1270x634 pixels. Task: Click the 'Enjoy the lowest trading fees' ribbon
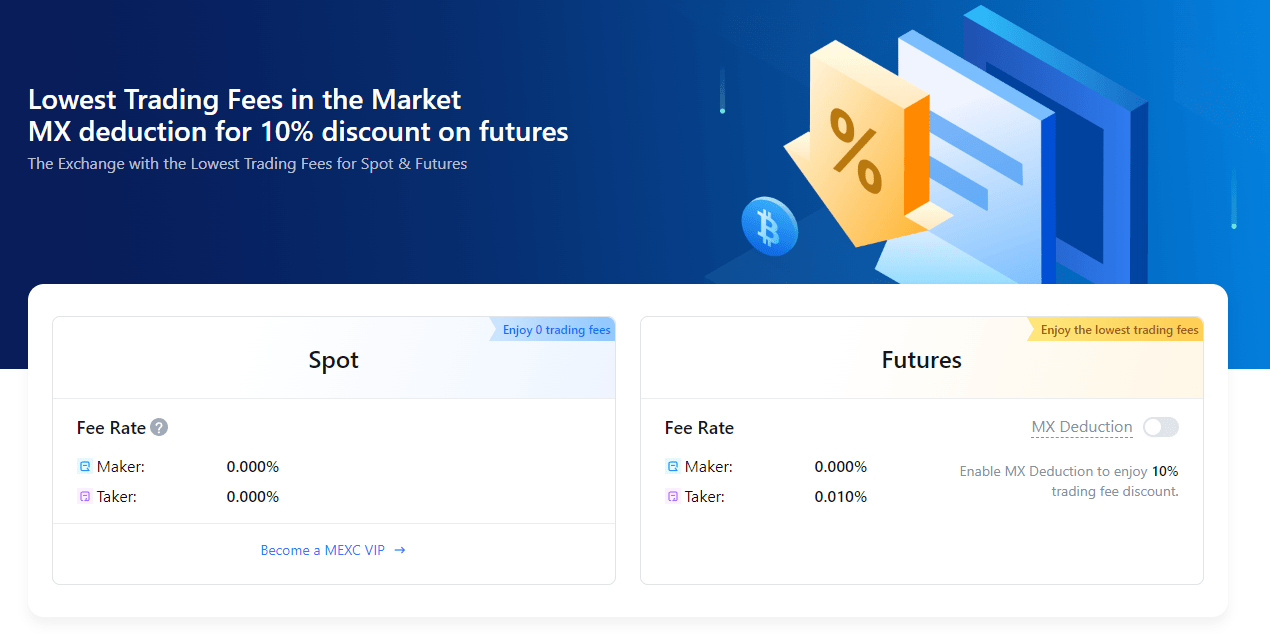point(1115,329)
